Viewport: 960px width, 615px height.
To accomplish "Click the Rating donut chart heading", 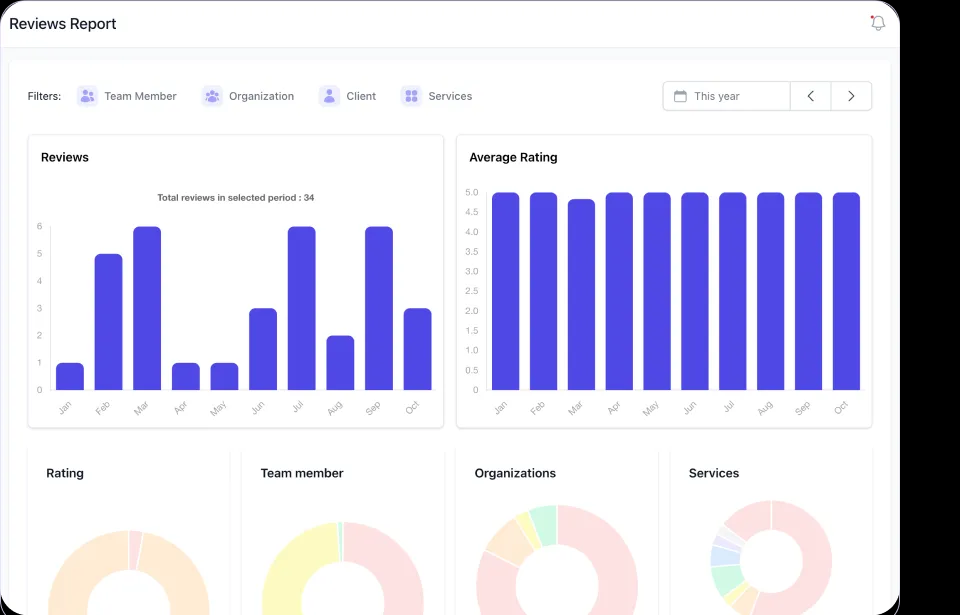I will click(x=65, y=473).
